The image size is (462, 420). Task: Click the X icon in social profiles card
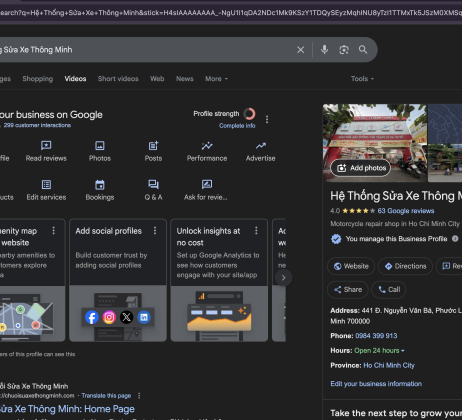[126, 317]
